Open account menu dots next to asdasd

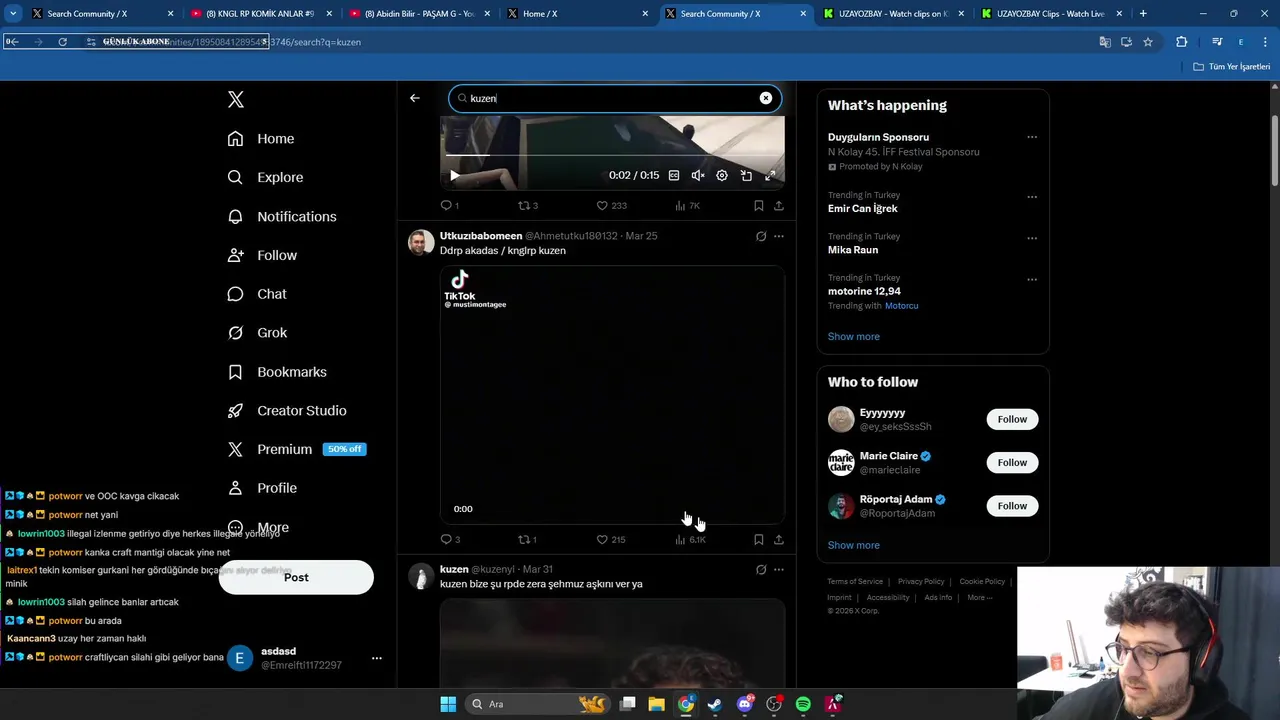[376, 658]
